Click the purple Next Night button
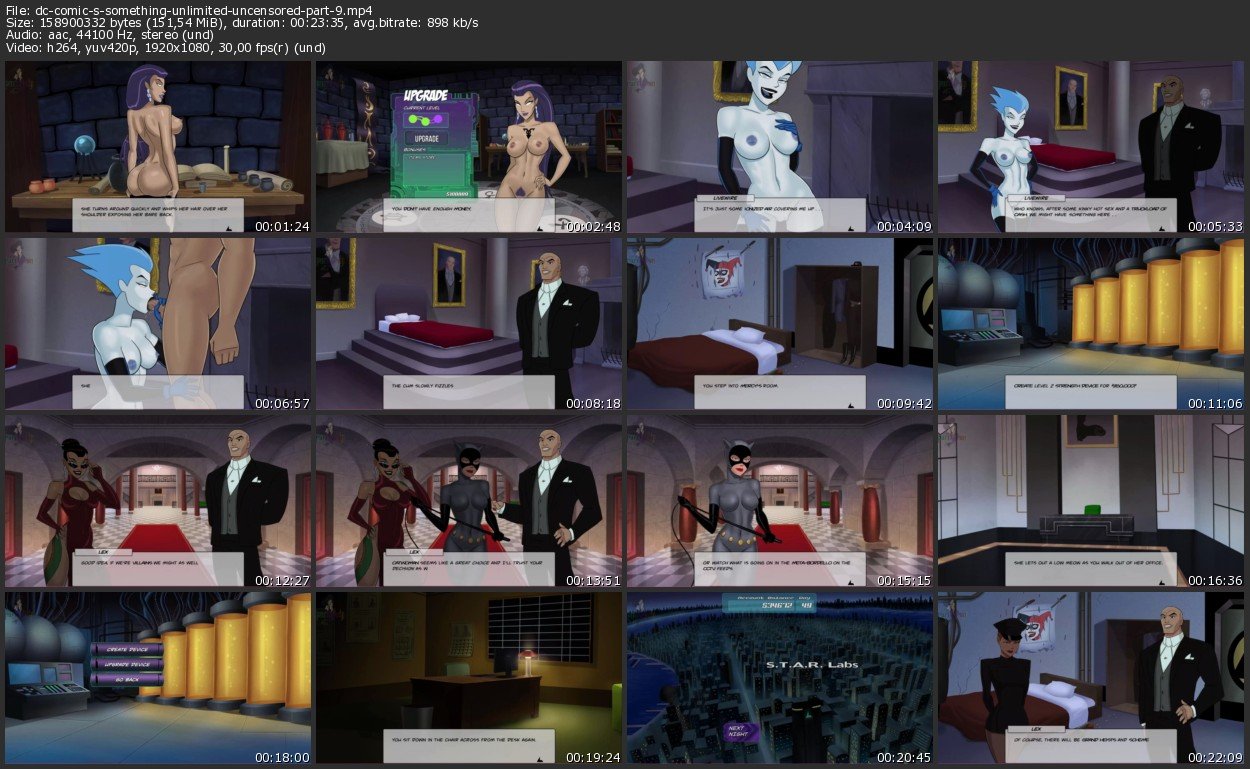This screenshot has width=1250, height=769. tap(737, 732)
